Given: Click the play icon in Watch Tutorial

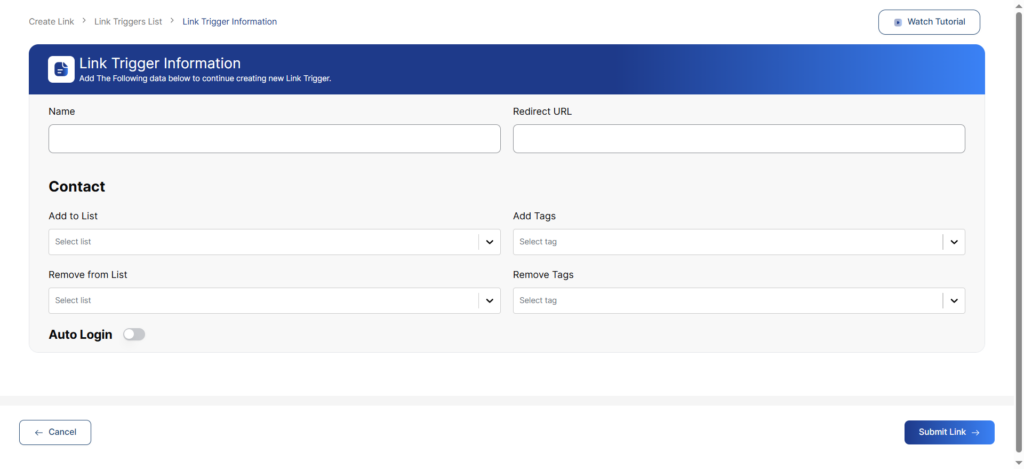Looking at the screenshot, I should tap(898, 22).
